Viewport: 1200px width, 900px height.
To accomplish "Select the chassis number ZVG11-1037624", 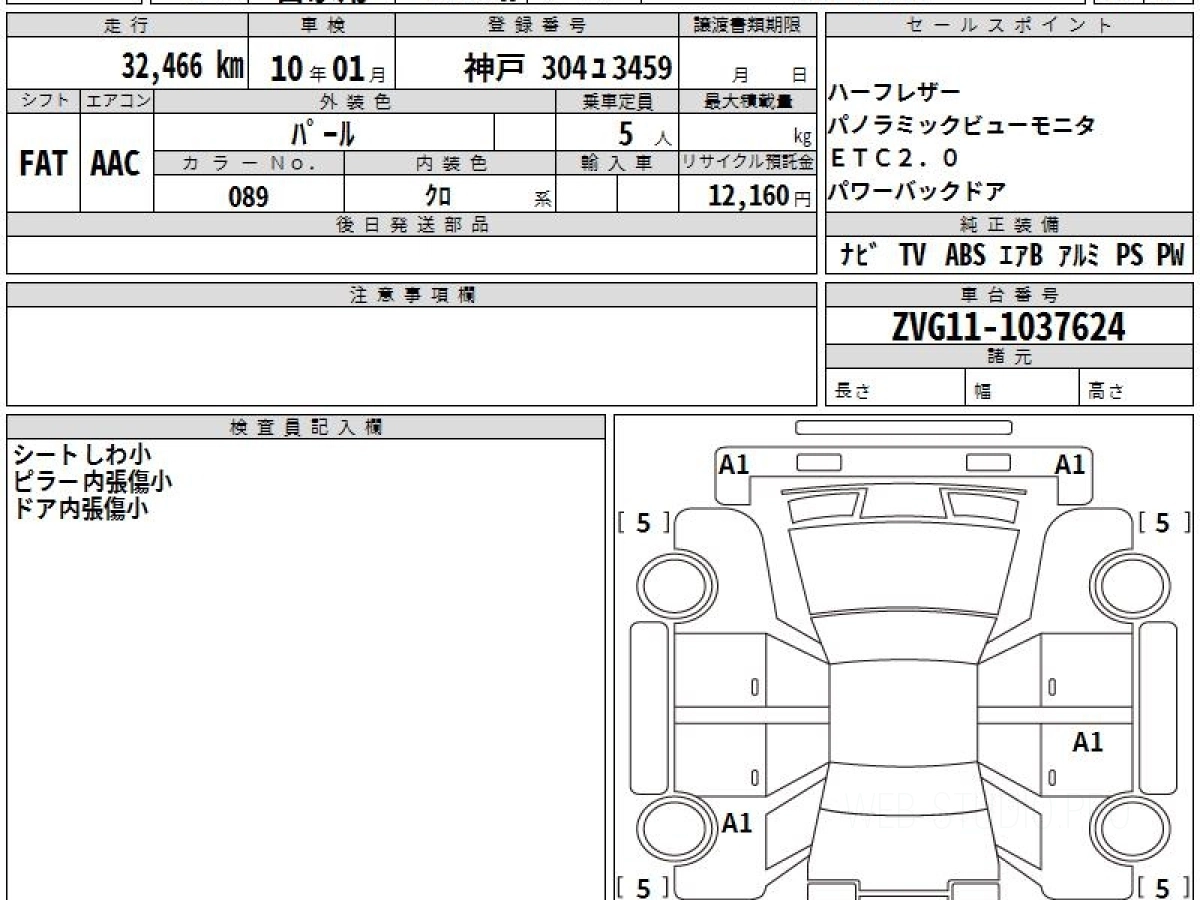I will tap(1008, 326).
